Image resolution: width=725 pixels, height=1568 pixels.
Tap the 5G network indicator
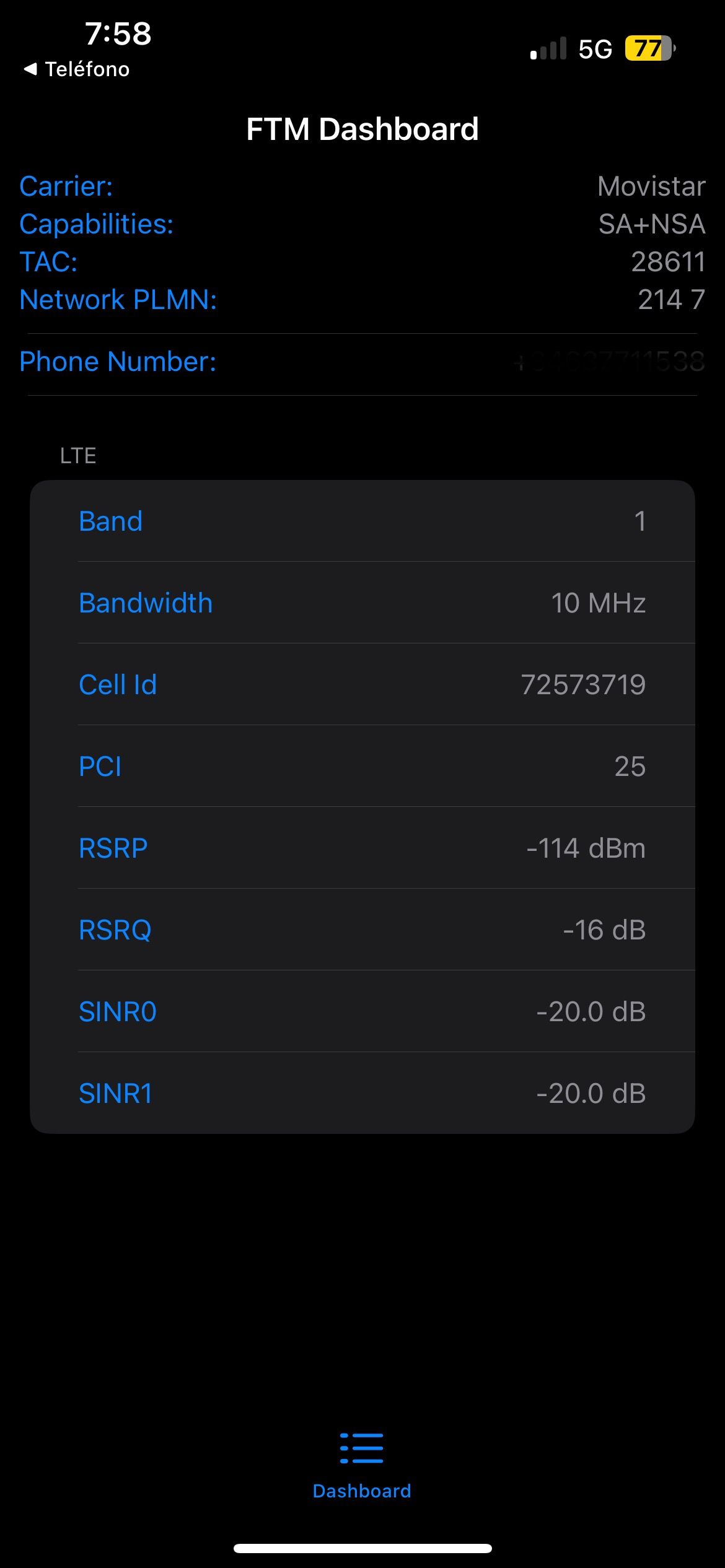click(595, 49)
